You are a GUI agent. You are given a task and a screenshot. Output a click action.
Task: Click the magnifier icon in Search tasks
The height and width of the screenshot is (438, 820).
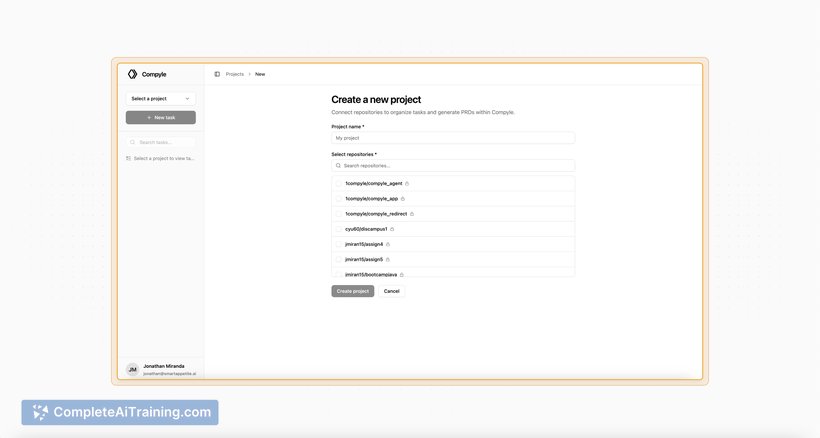(x=133, y=142)
